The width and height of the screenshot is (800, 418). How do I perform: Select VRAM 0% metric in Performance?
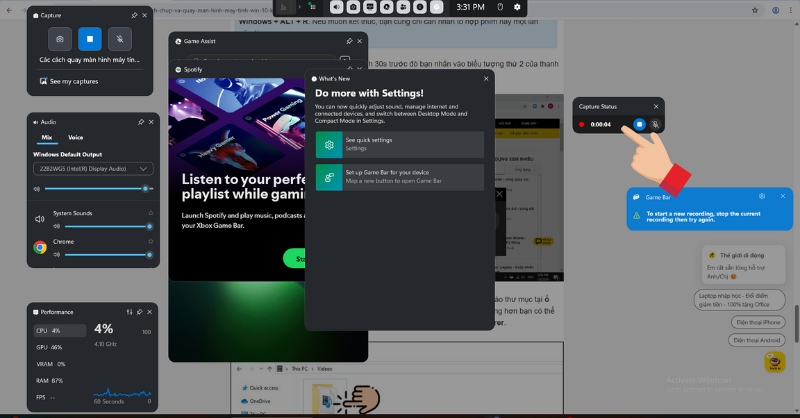(60, 364)
